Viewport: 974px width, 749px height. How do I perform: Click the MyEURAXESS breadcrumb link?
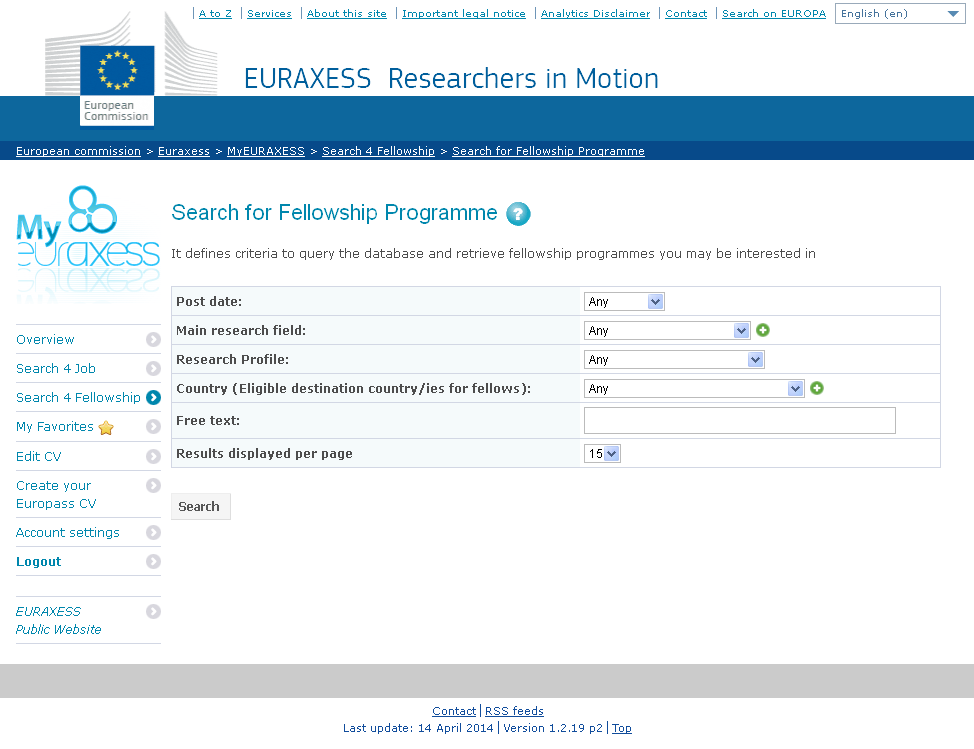click(266, 151)
